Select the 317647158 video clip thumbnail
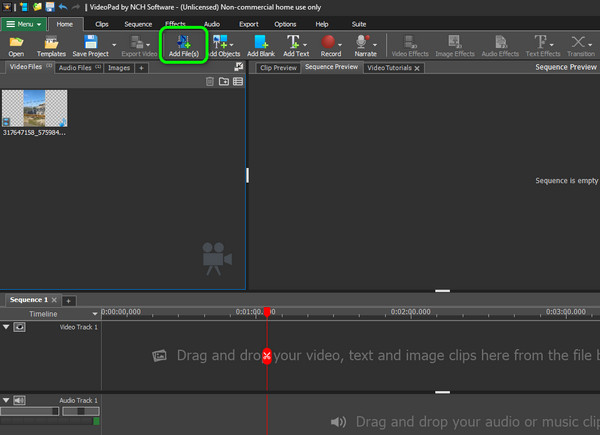600x435 pixels. 34,108
